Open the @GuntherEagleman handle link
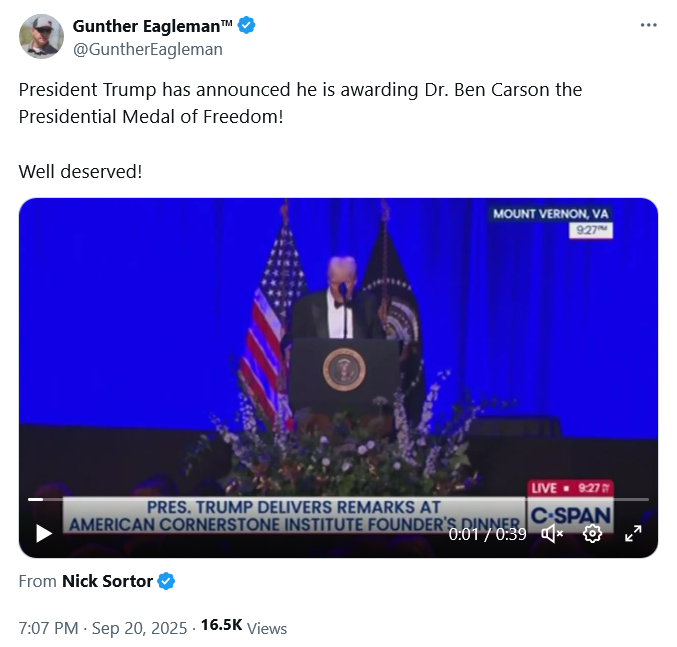Viewport: 677px width, 647px height. (148, 49)
